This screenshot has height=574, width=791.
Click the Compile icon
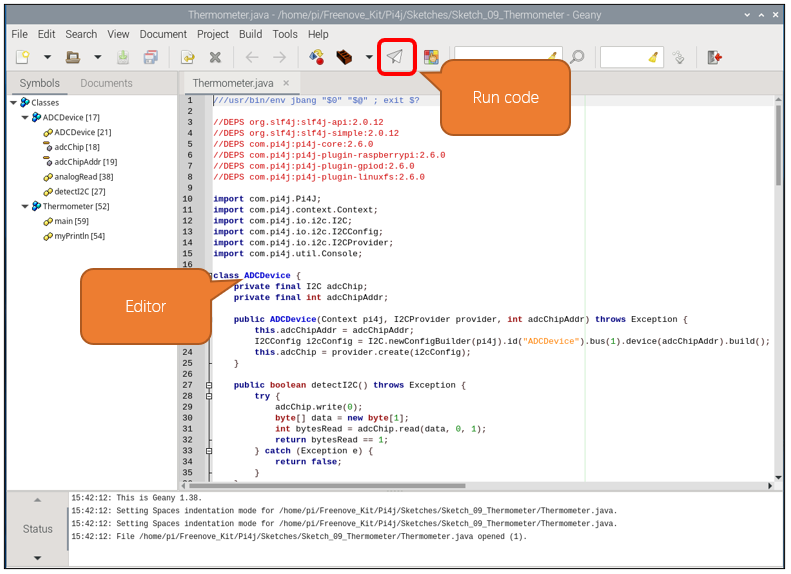pyautogui.click(x=317, y=57)
